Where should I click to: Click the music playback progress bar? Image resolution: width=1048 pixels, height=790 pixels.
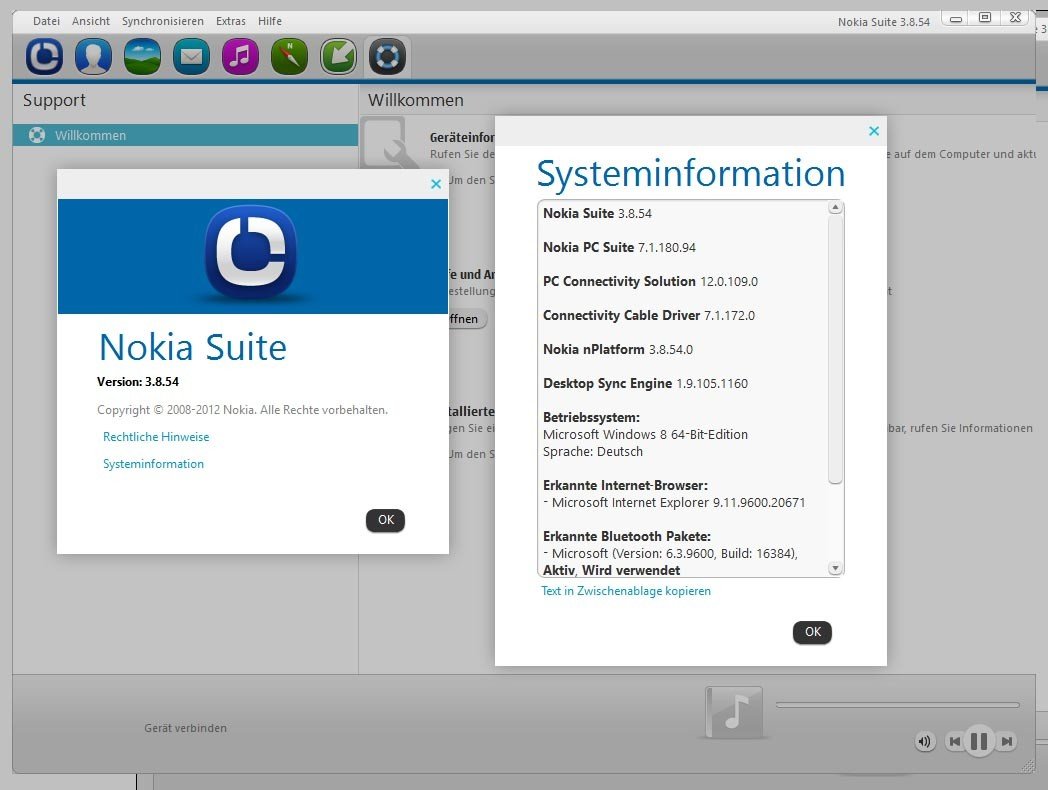click(x=897, y=704)
